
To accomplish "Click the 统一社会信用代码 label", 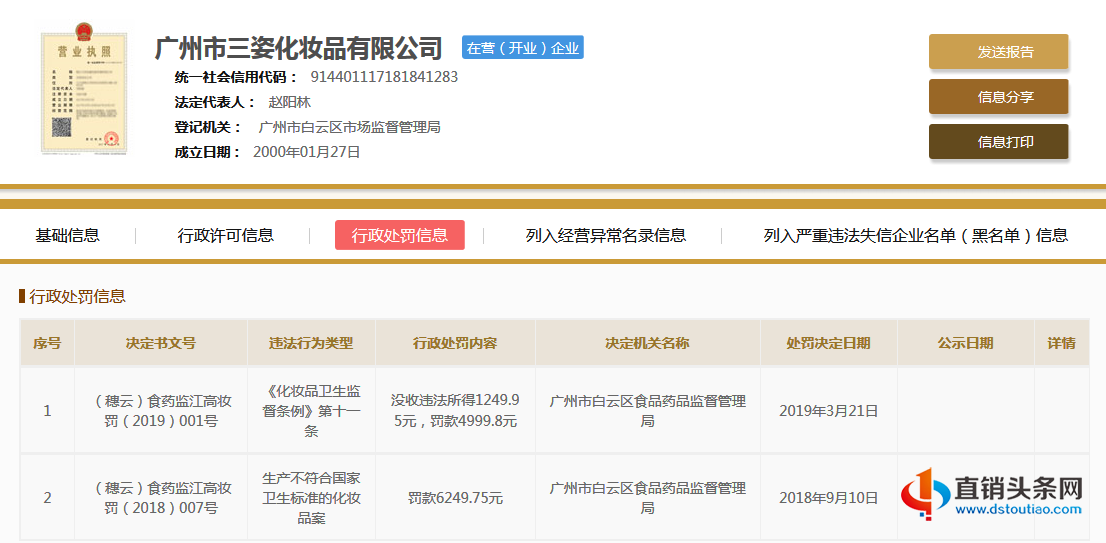I will [236, 77].
